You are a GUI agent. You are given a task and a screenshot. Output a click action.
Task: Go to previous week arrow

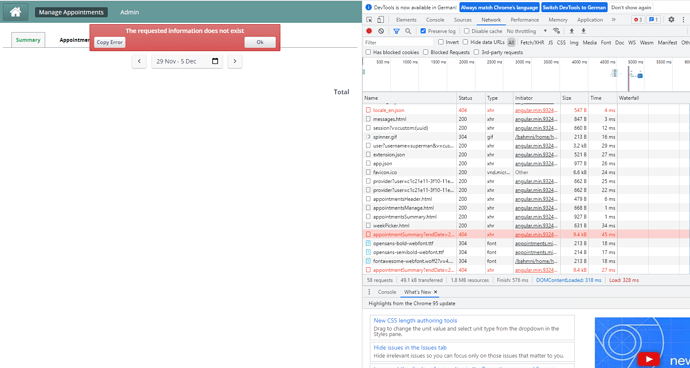(139, 61)
